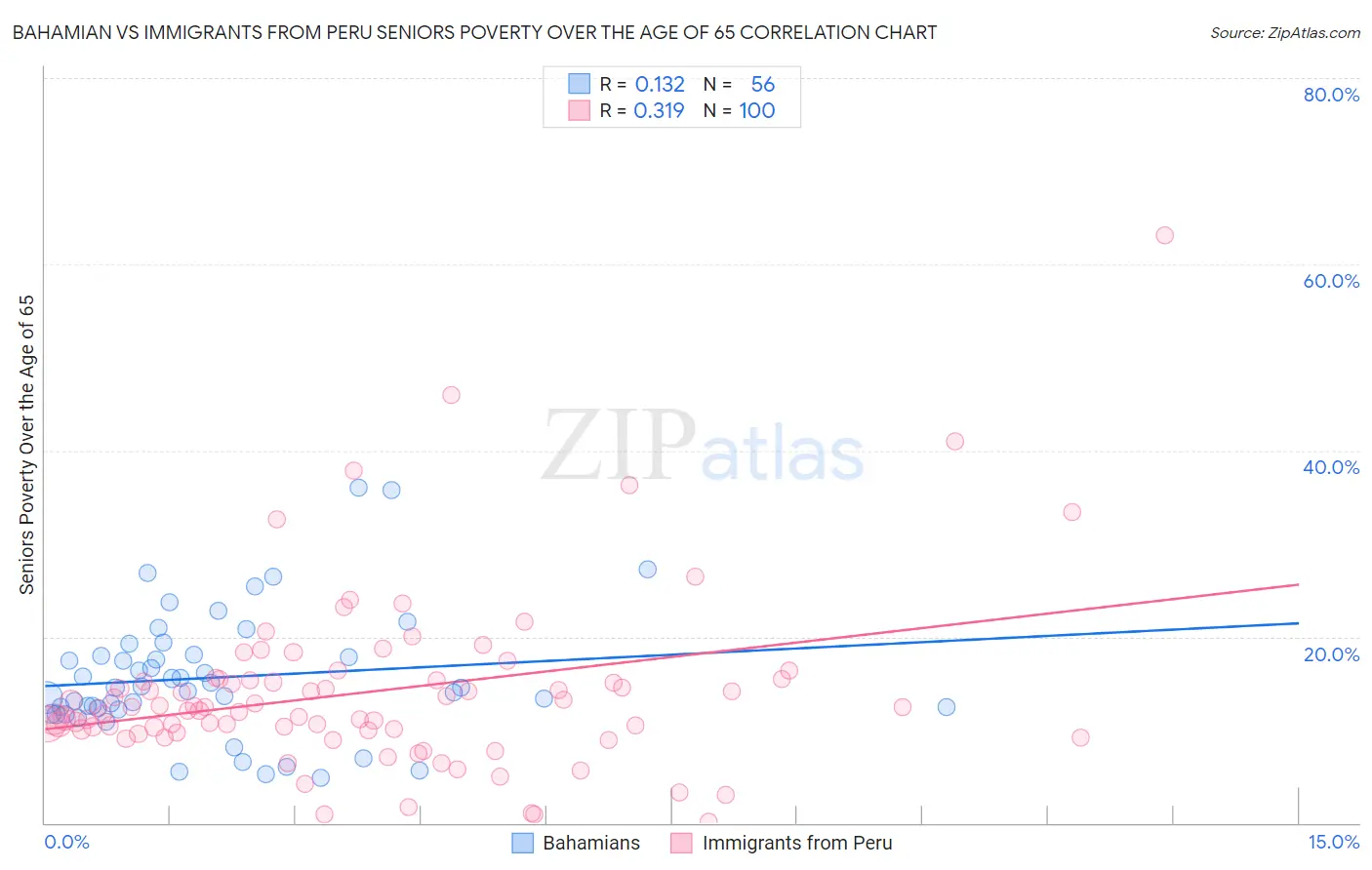
Task: Click the Seniors Poverty y-axis title
Action: tap(26, 445)
